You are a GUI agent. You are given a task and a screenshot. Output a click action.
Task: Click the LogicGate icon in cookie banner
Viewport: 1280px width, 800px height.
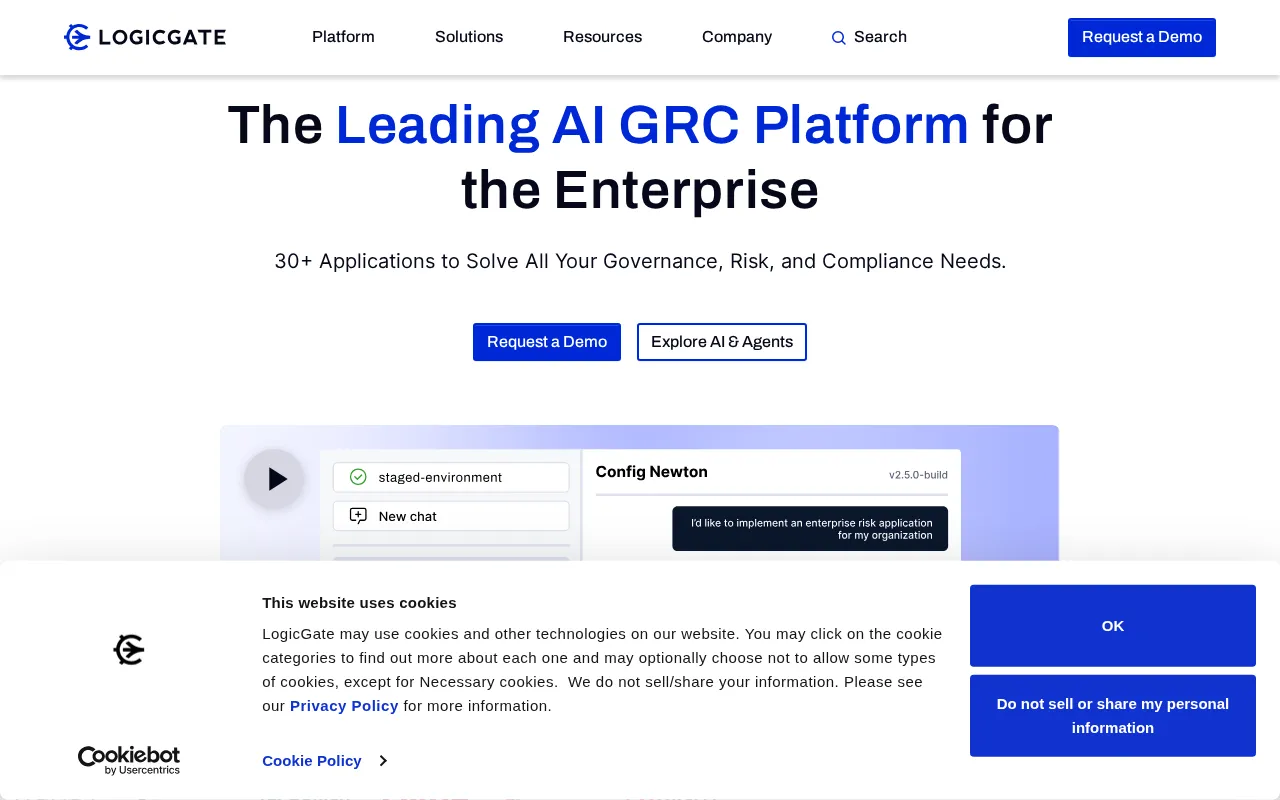tap(129, 650)
